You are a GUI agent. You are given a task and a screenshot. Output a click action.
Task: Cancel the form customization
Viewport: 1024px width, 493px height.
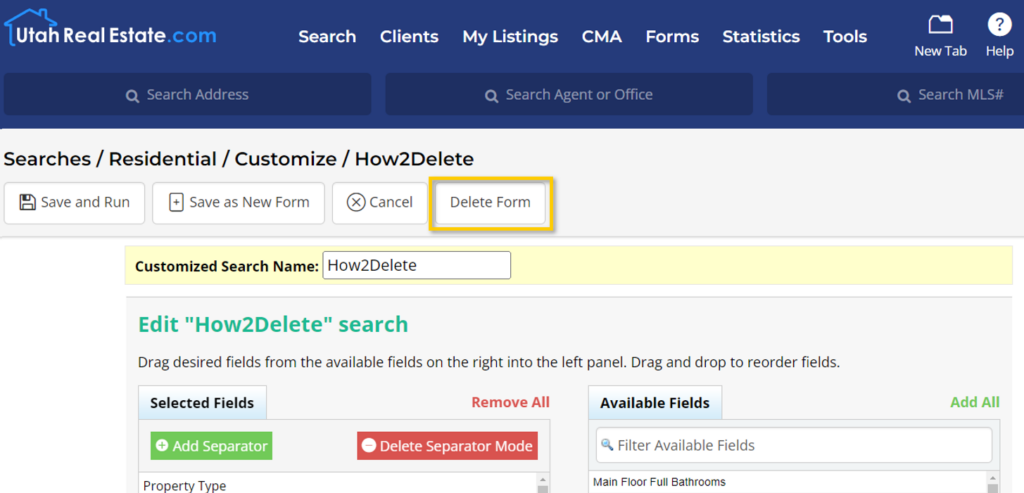[379, 202]
